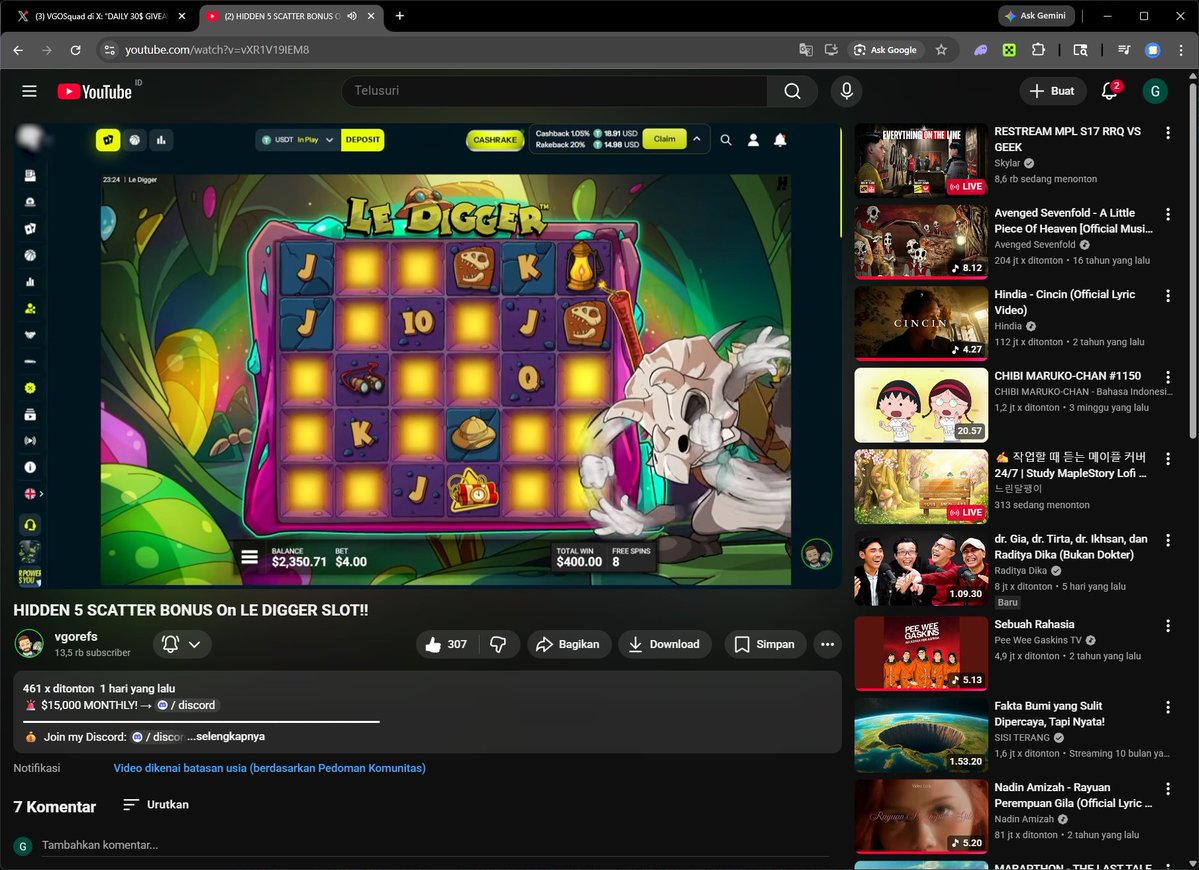Mute the tab via speaker icon

click(x=352, y=16)
